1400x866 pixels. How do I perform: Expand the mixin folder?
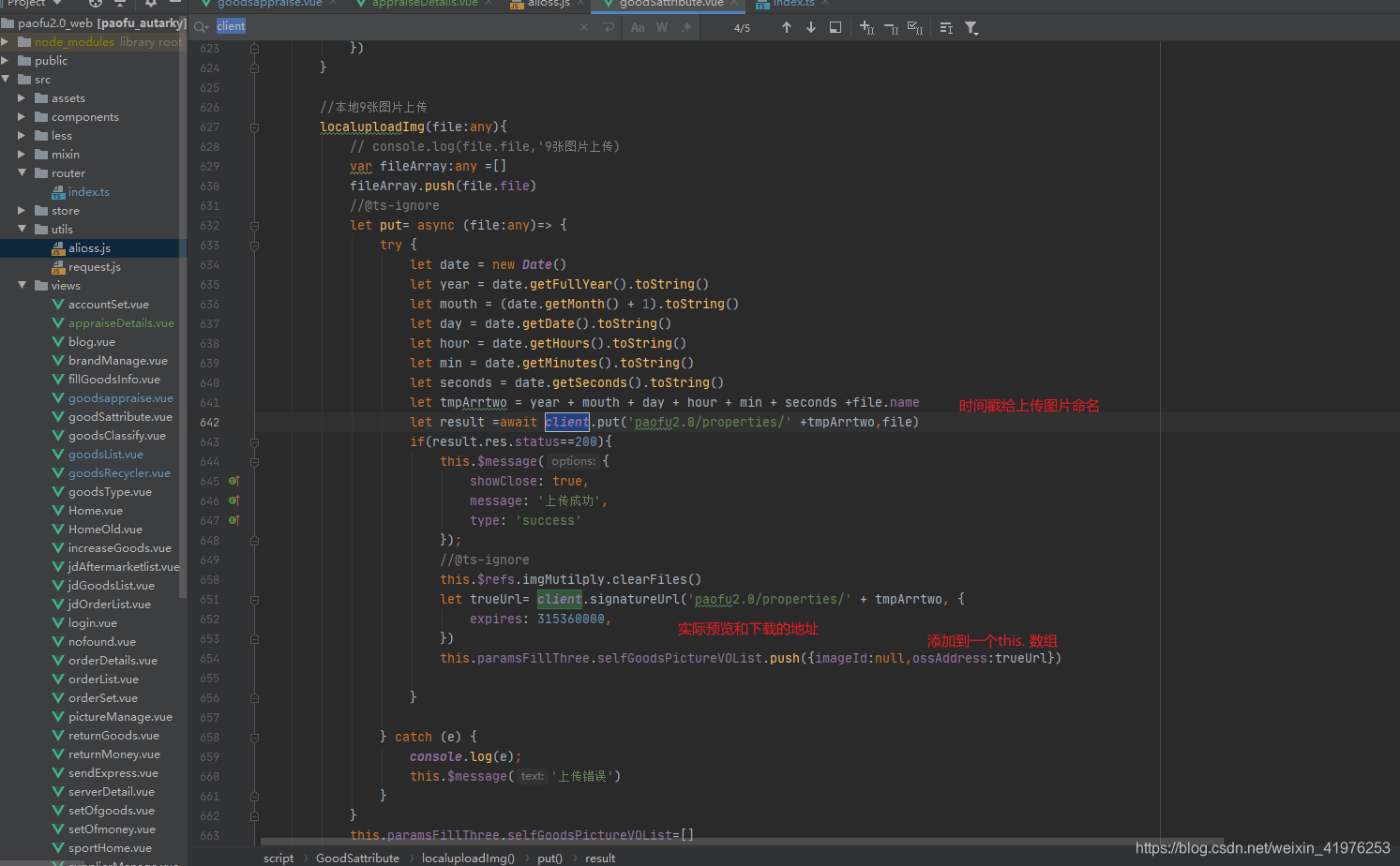click(22, 154)
